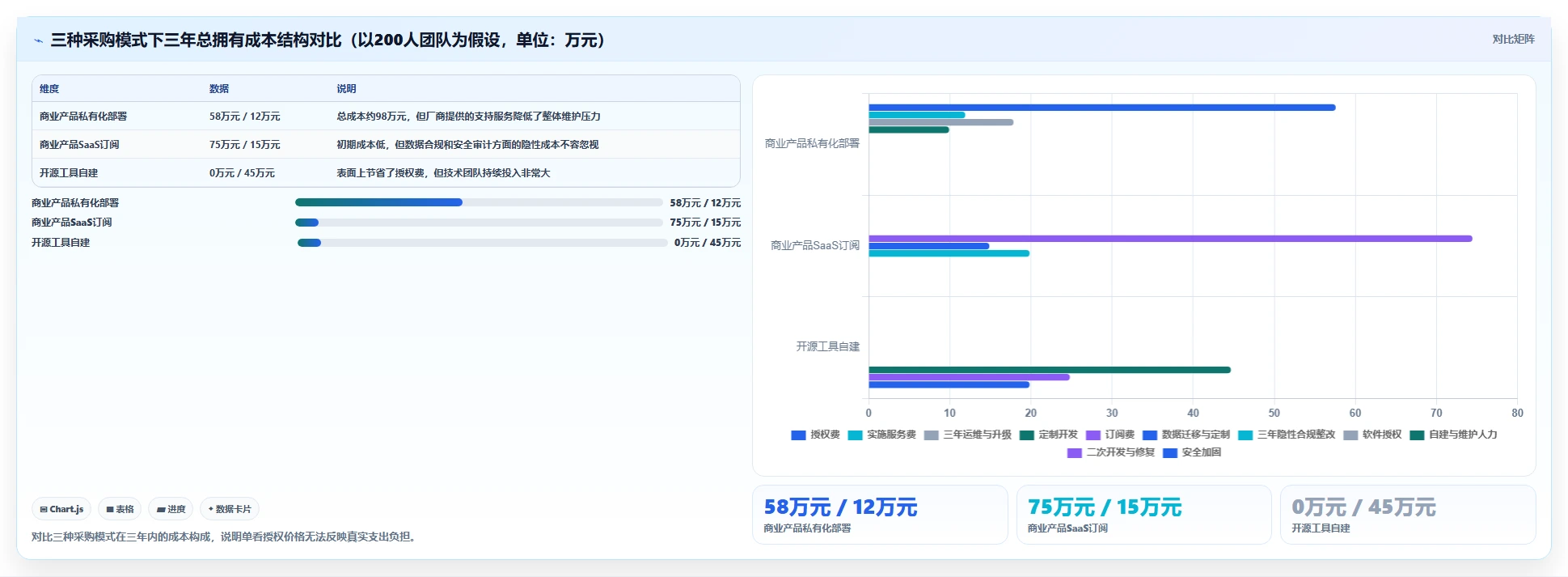
Task: Click table cell 75万元 / 15万元
Action: point(244,145)
